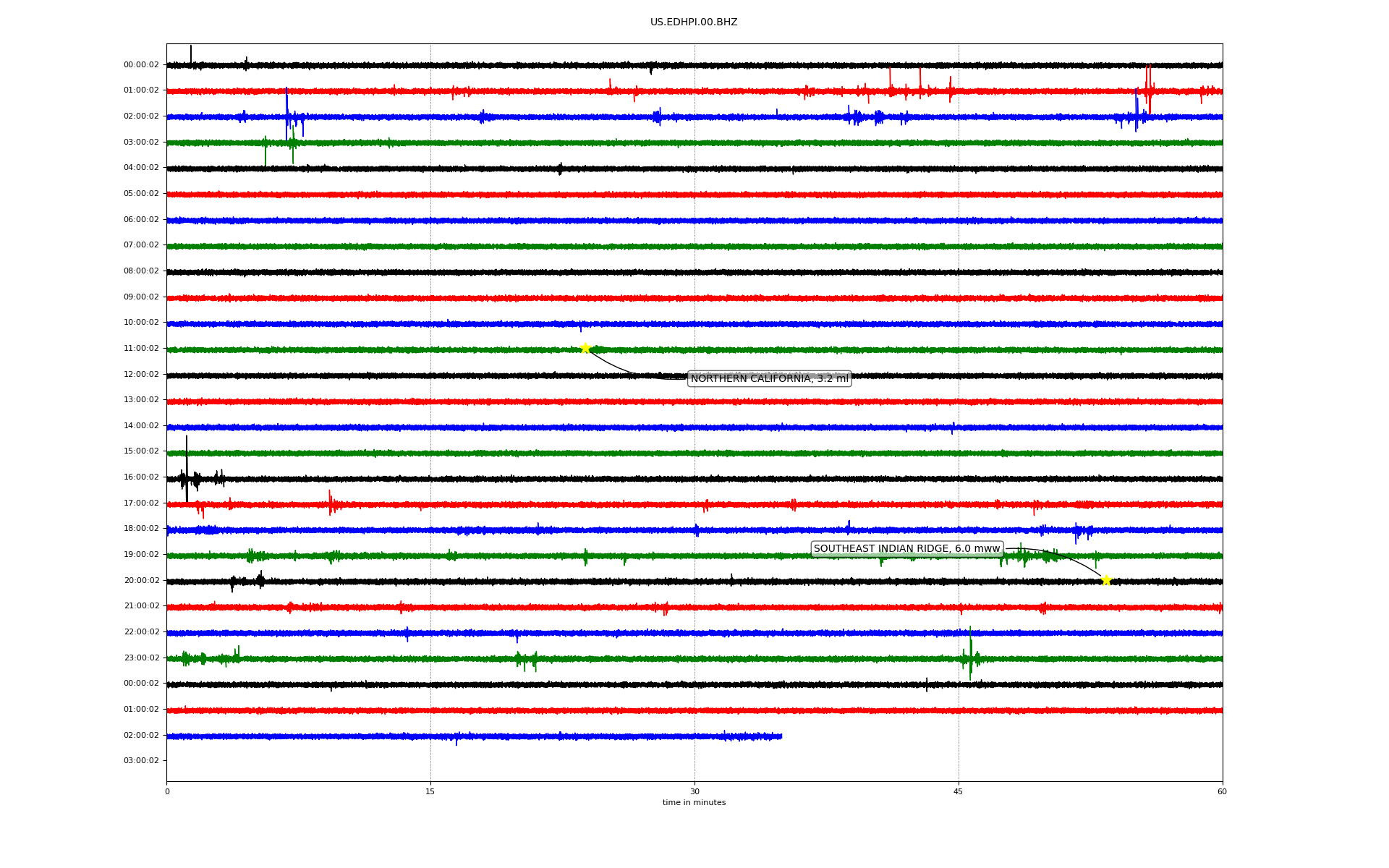Click the 45 tick on the x-axis
The width and height of the screenshot is (1389, 868).
tap(959, 791)
